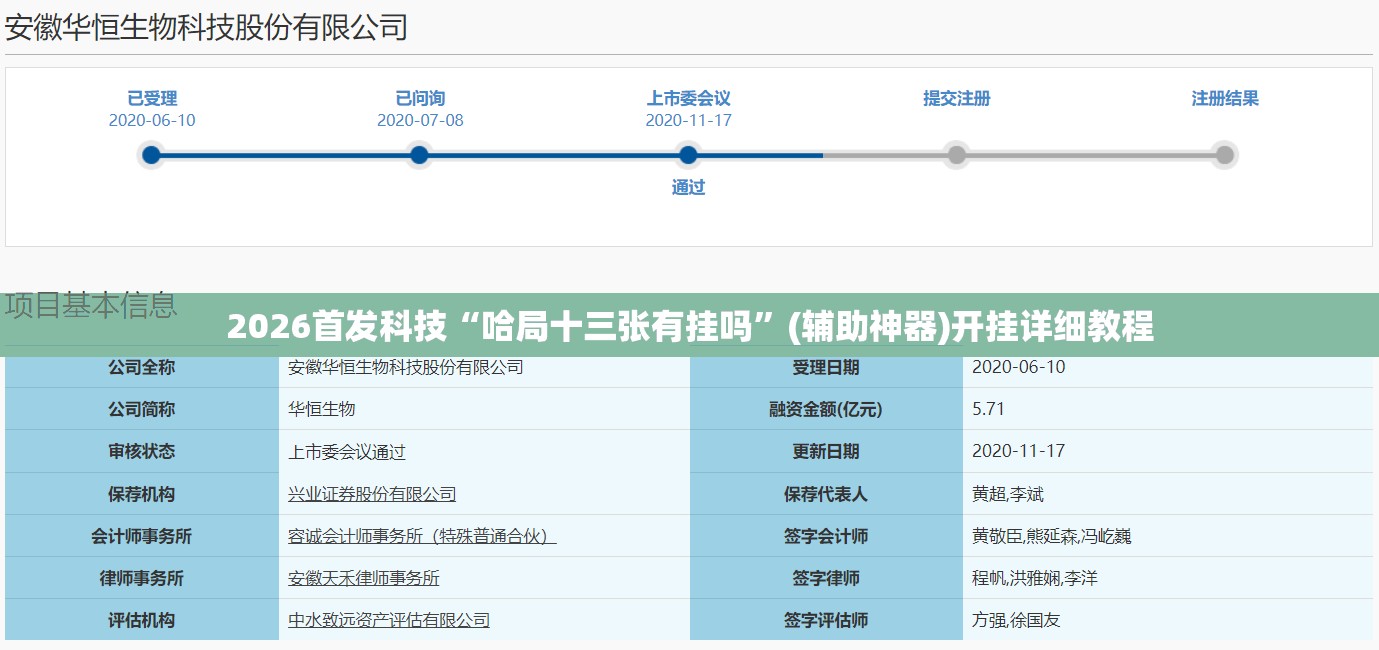
Task: Click the page title 安徽华恒生物科技股份有限公司
Action: 207,26
